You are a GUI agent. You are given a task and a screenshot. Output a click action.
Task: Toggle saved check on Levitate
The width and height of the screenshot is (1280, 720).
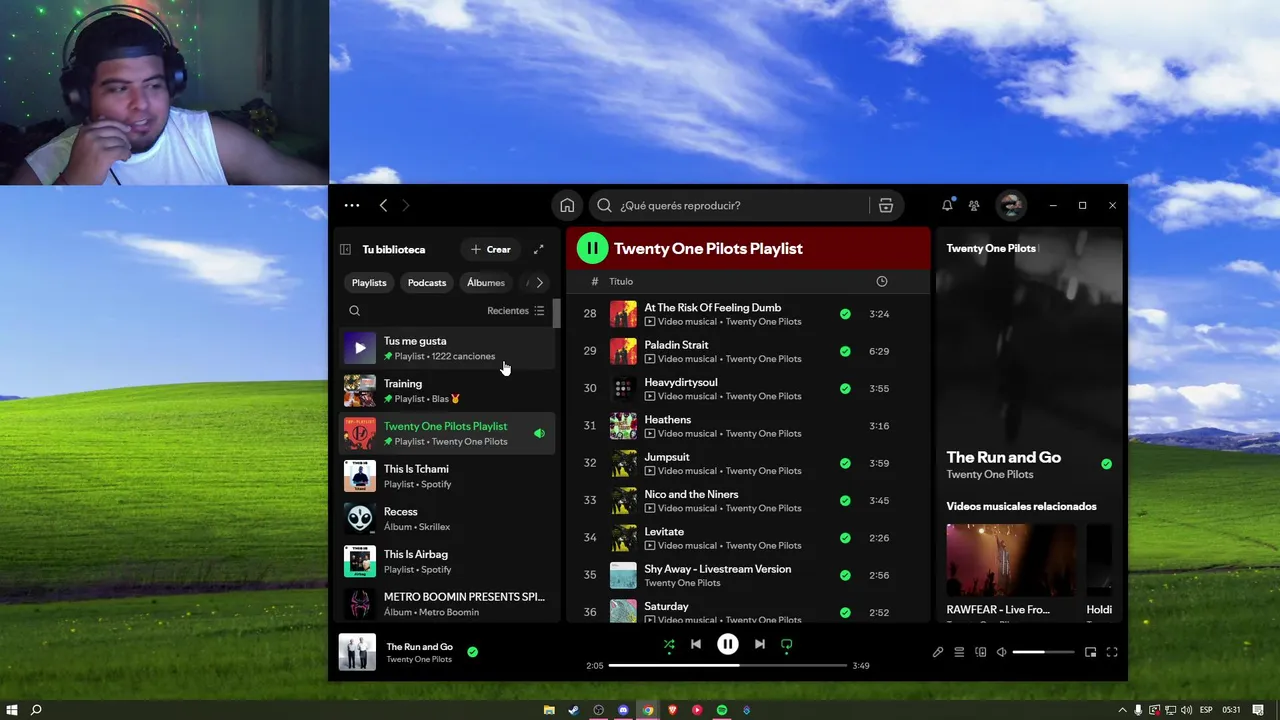845,538
